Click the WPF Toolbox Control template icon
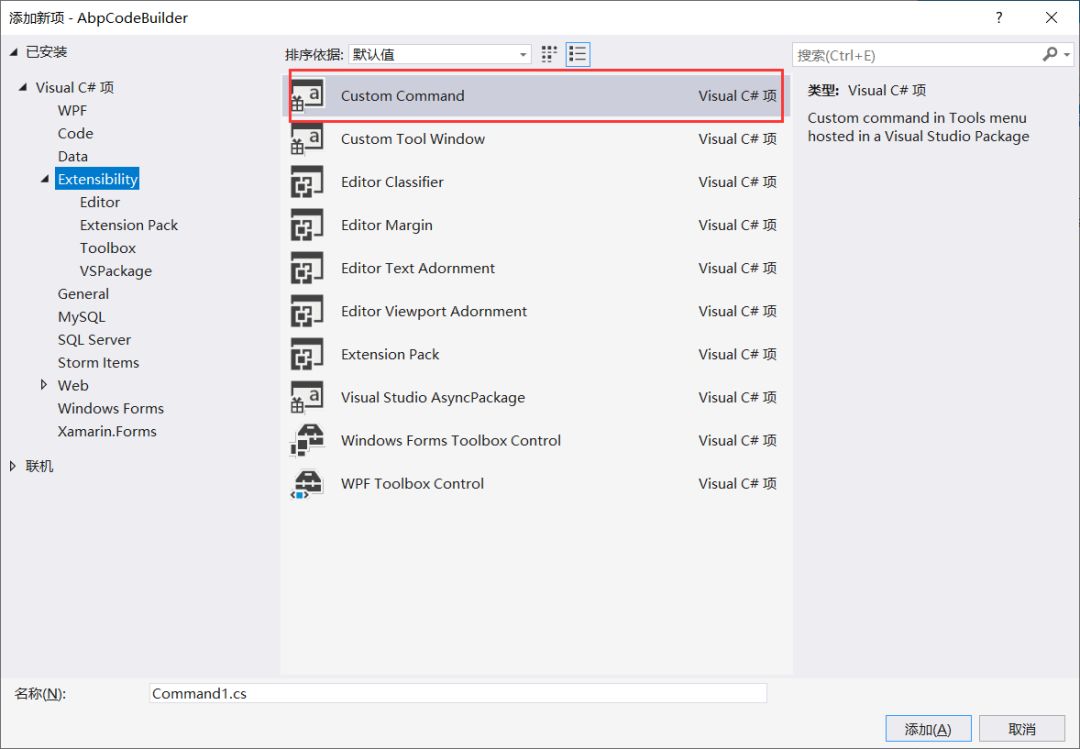 tap(307, 484)
